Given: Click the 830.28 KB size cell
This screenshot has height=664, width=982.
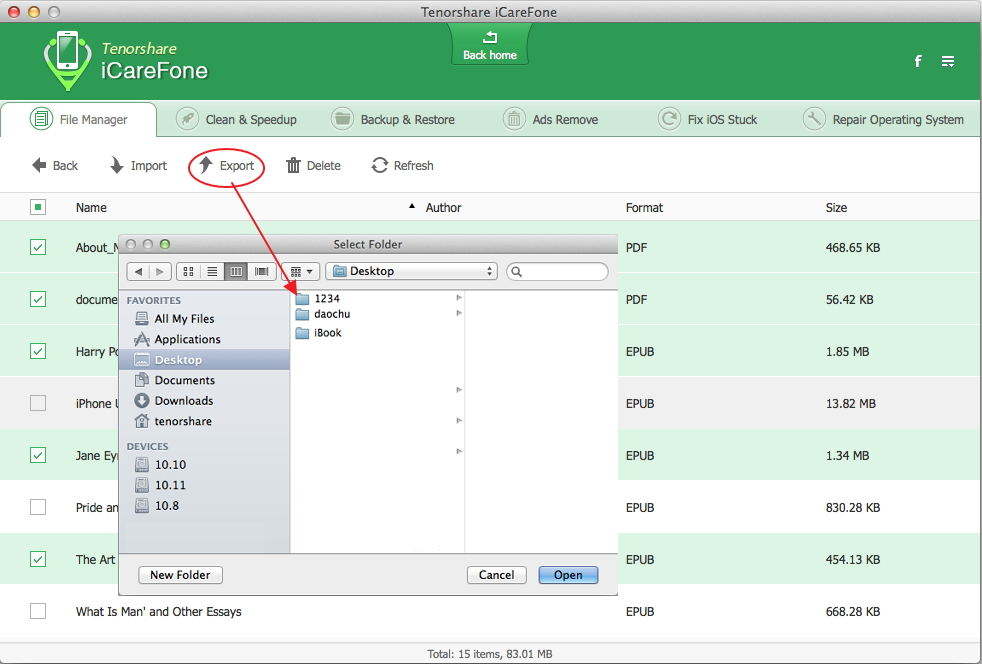Looking at the screenshot, I should pos(852,507).
